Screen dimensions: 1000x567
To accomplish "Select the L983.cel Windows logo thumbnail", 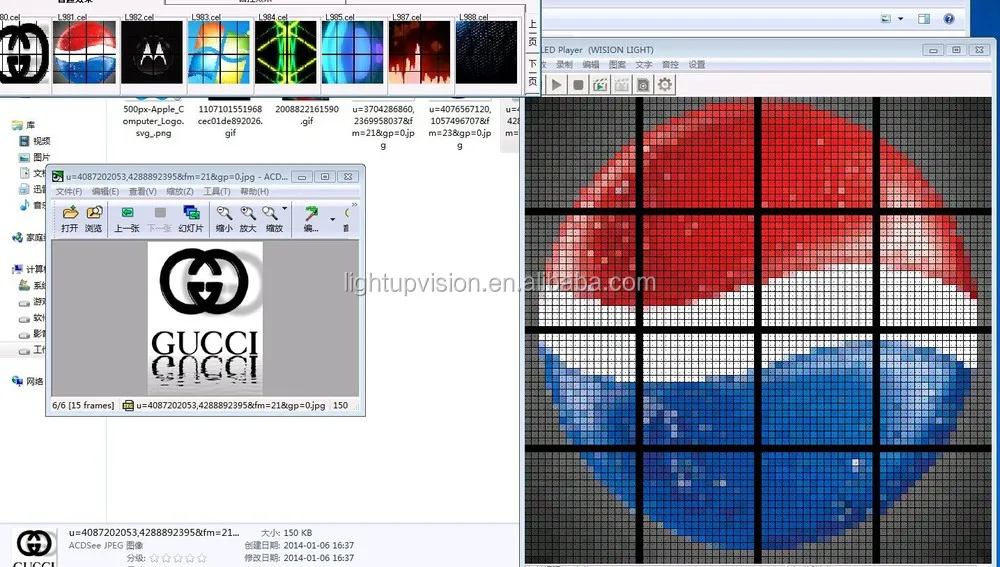I will 219,52.
